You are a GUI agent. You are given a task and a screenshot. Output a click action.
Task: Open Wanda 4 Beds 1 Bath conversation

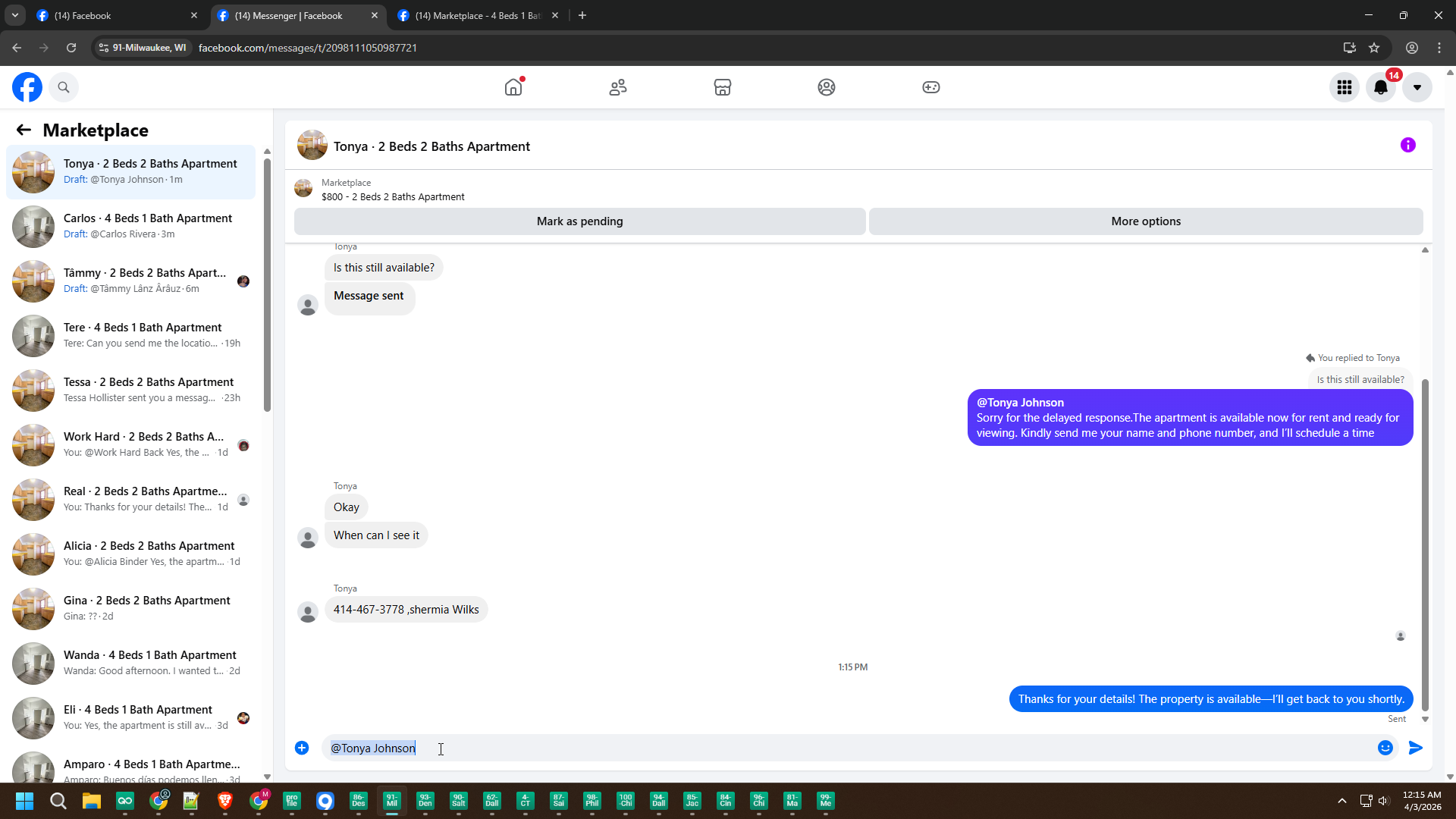131,664
